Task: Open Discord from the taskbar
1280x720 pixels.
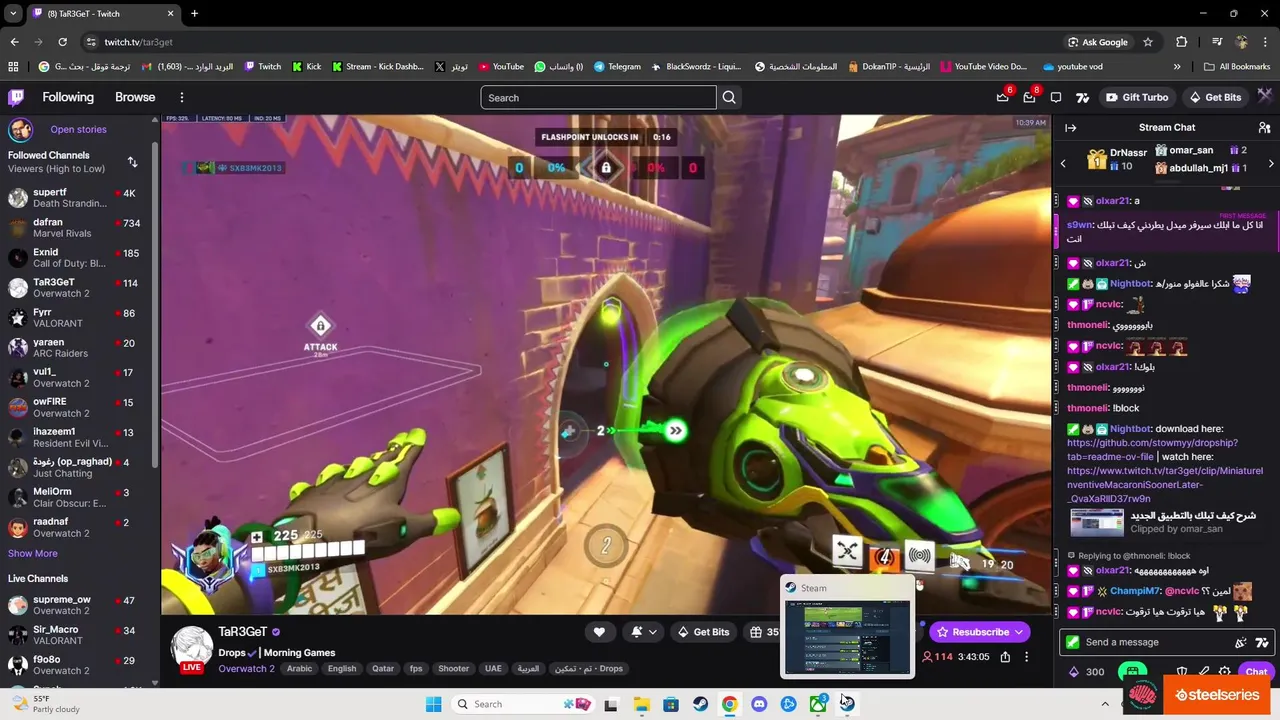Action: click(759, 704)
